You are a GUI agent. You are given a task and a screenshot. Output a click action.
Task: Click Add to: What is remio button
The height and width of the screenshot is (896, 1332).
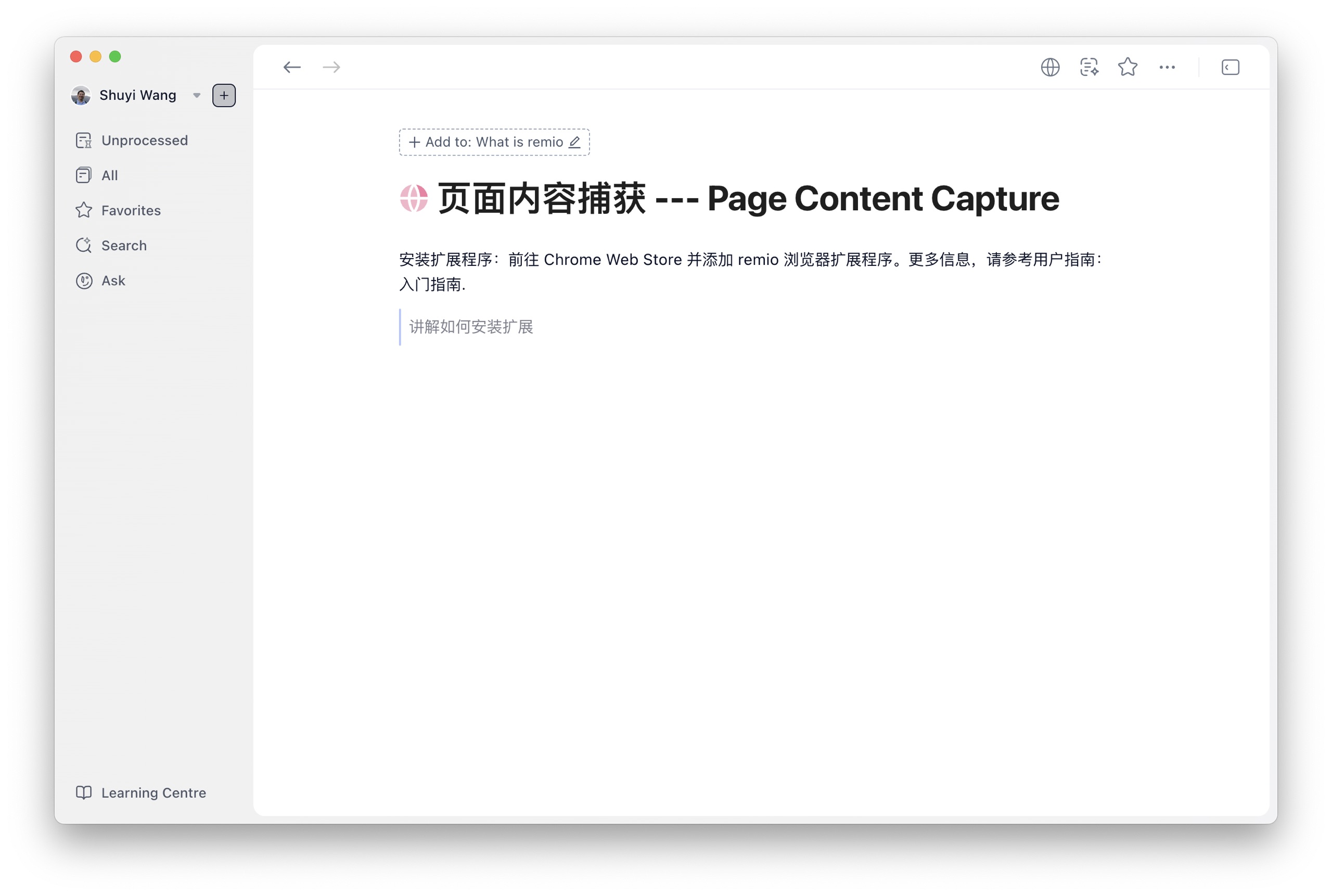[494, 142]
